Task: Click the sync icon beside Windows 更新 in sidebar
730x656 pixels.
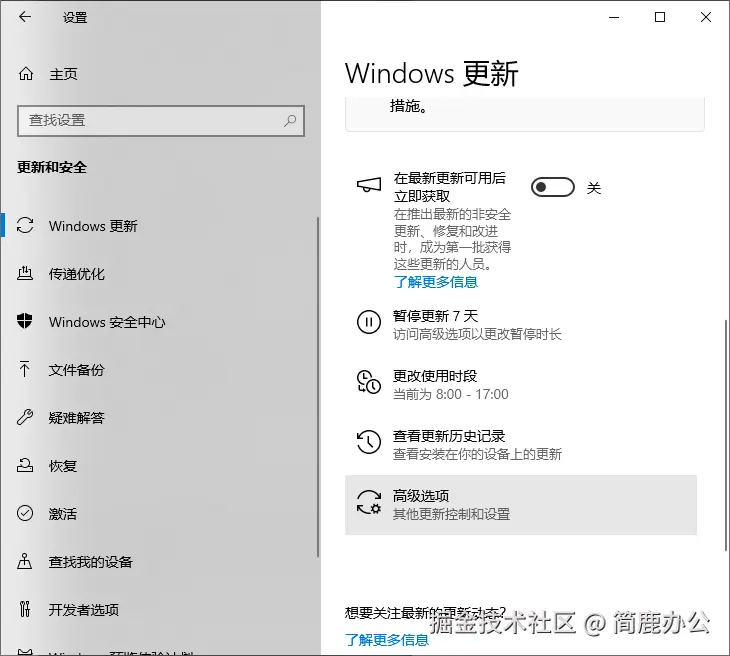Action: [x=25, y=226]
